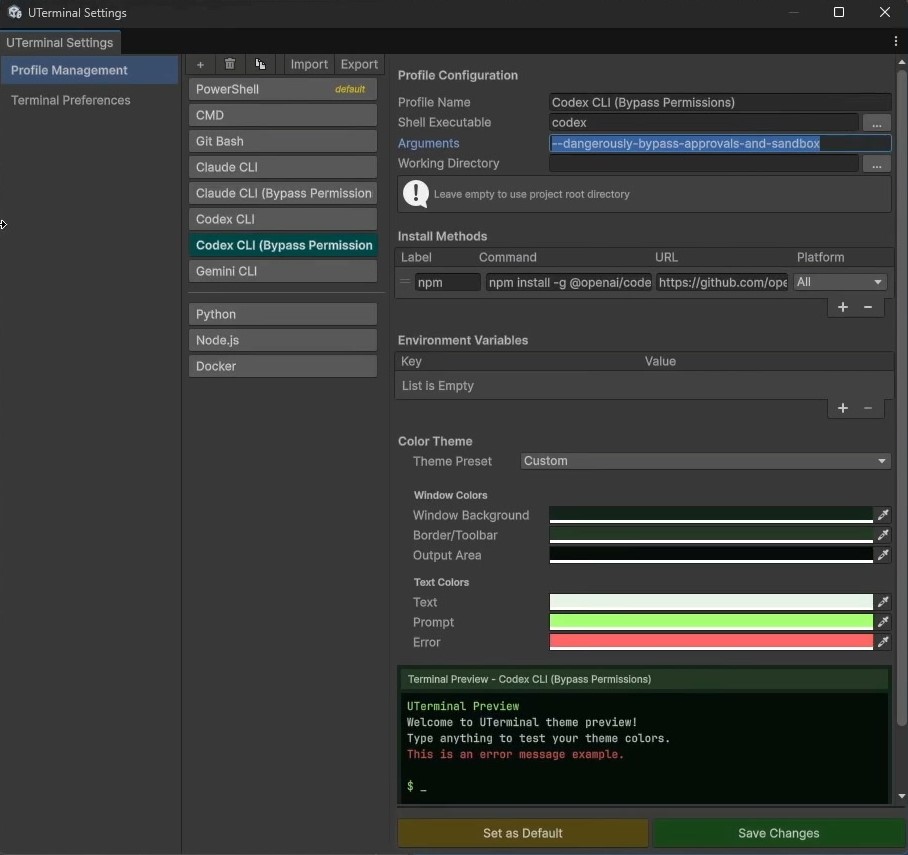Select the Python profile
The width and height of the screenshot is (908, 855).
click(283, 315)
